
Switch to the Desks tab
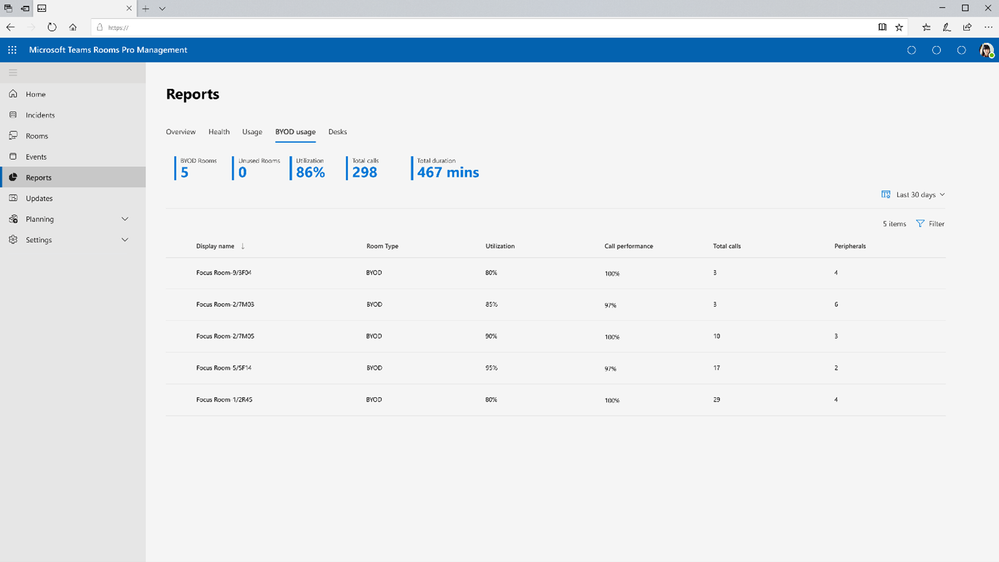tap(338, 132)
